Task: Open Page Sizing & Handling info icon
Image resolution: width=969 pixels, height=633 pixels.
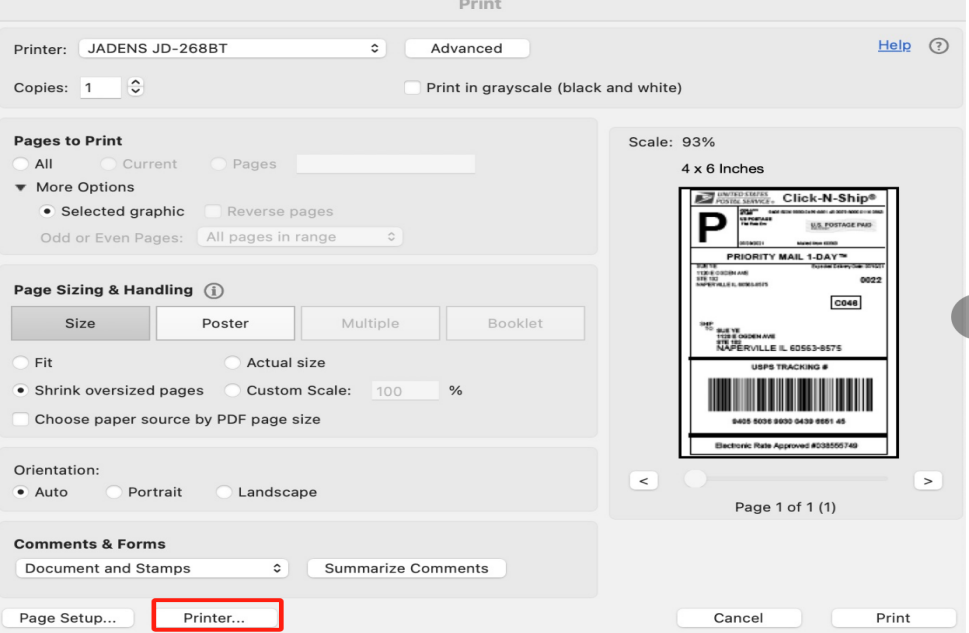Action: 214,291
